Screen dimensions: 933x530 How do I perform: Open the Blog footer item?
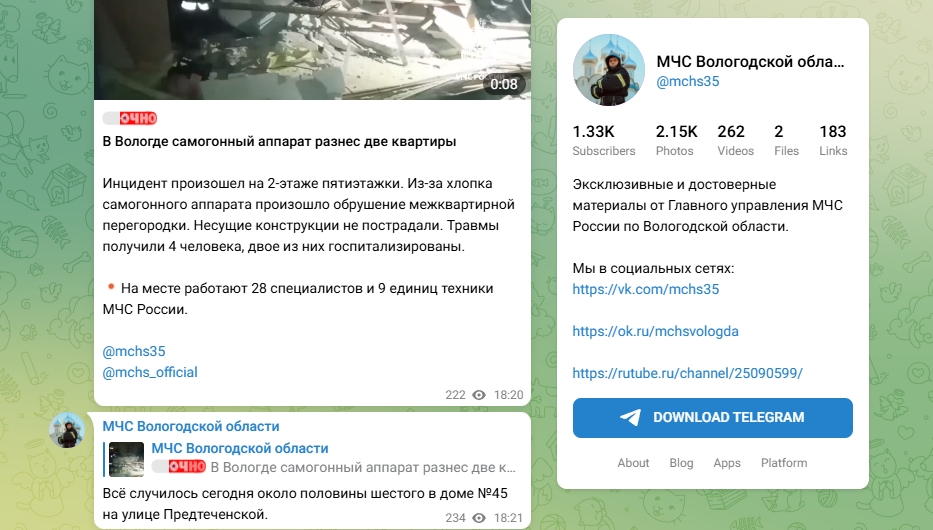(681, 463)
